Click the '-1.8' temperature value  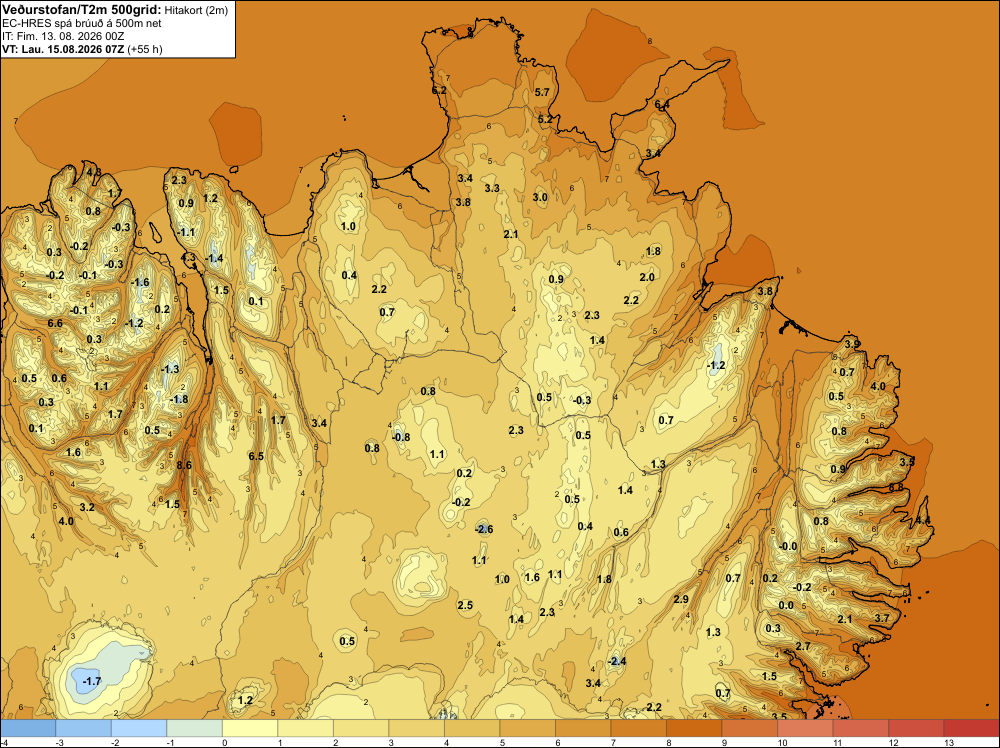pos(179,399)
